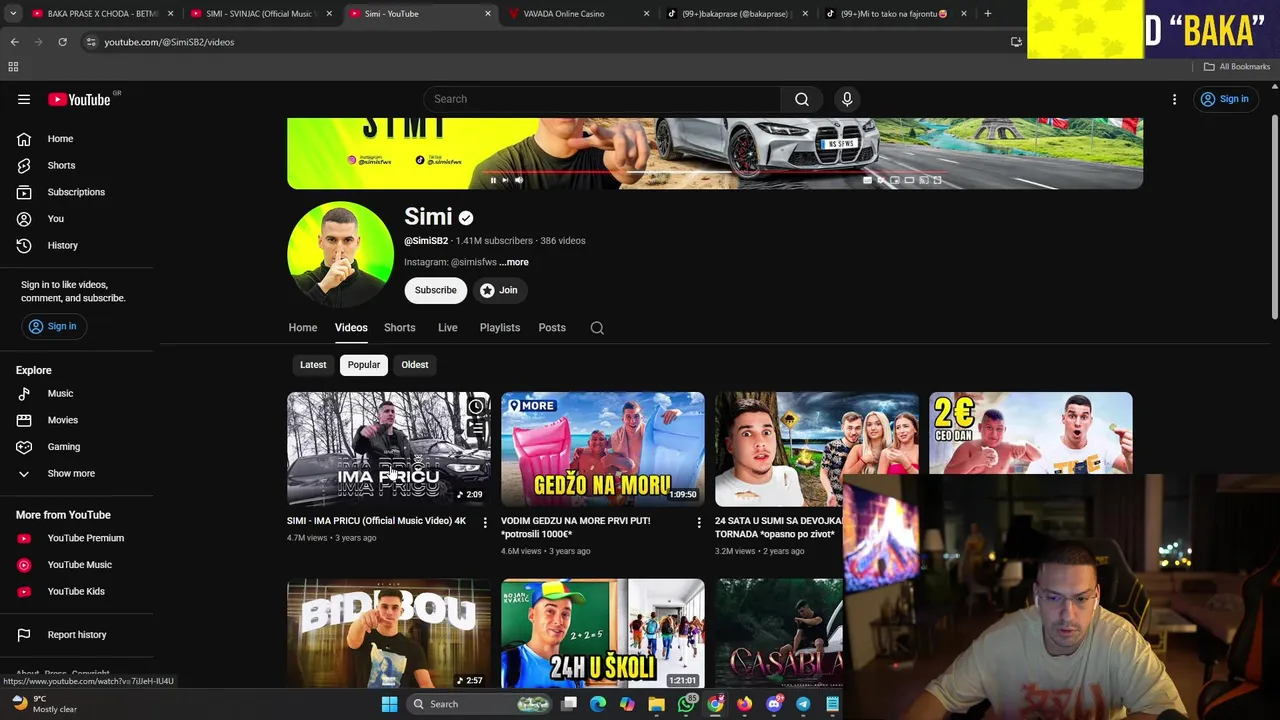Click the YouTube search input field
1280x720 pixels.
point(603,99)
